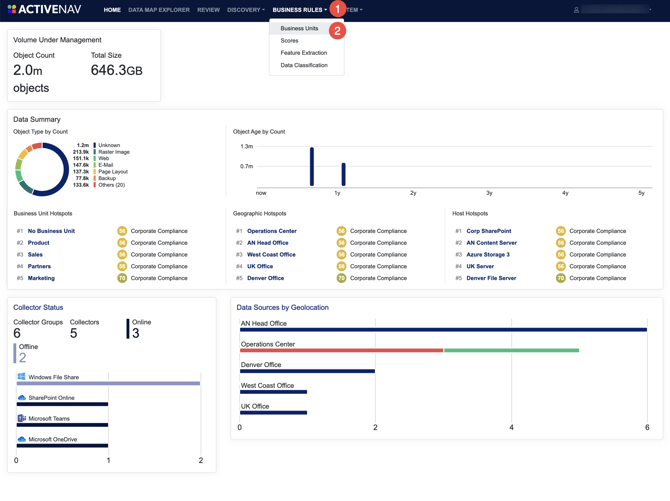Open the Product business unit link
This screenshot has width=670, height=501.
(38, 242)
